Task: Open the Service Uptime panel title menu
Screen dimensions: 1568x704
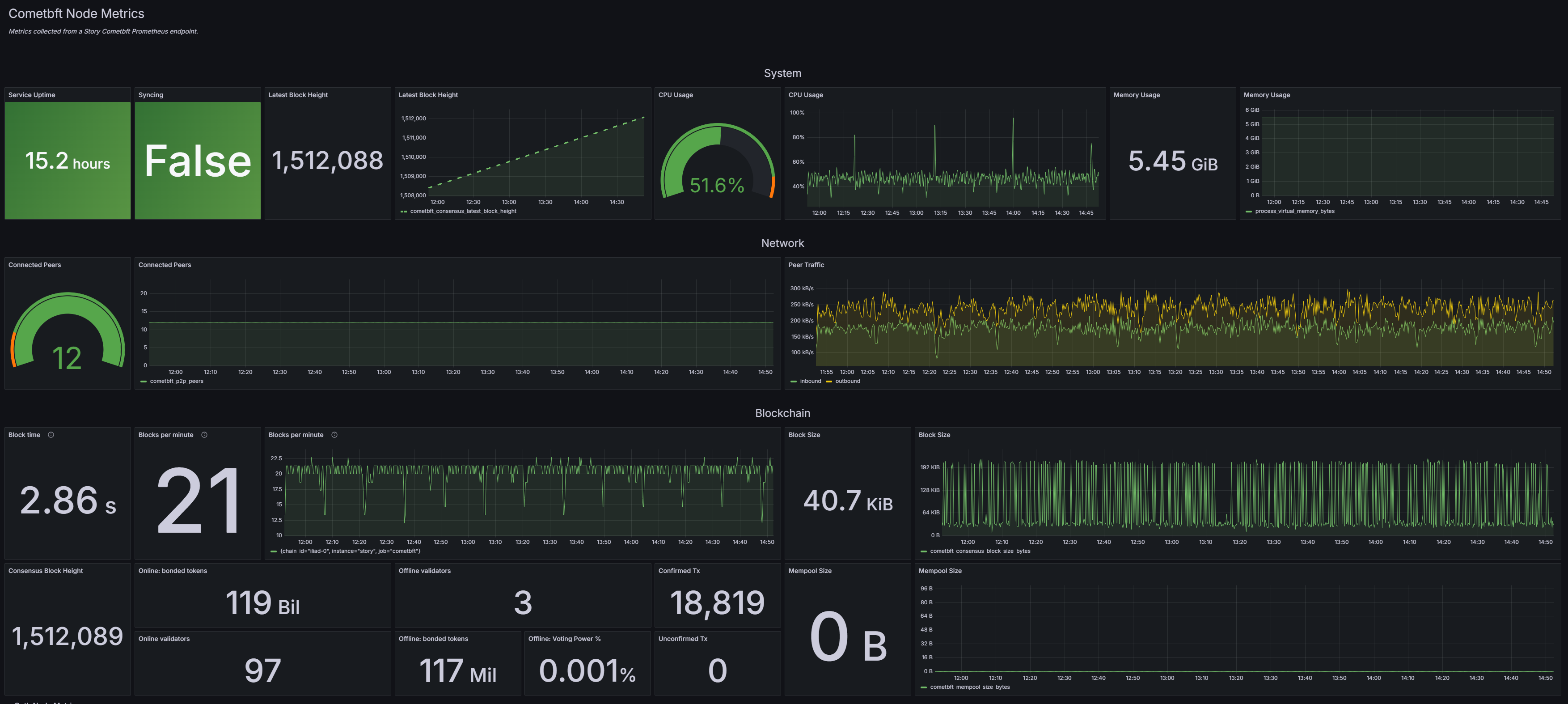Action: tap(32, 95)
